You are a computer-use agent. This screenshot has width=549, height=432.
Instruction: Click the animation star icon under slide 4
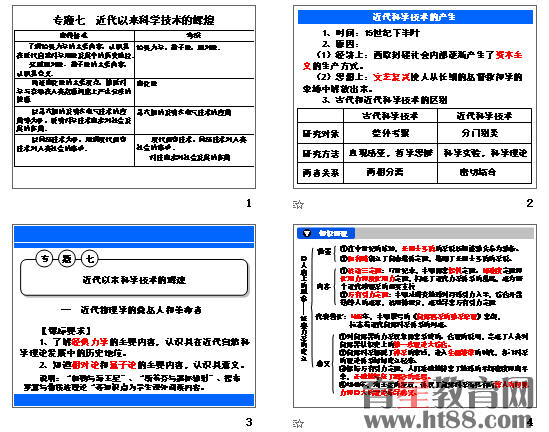[x=298, y=424]
